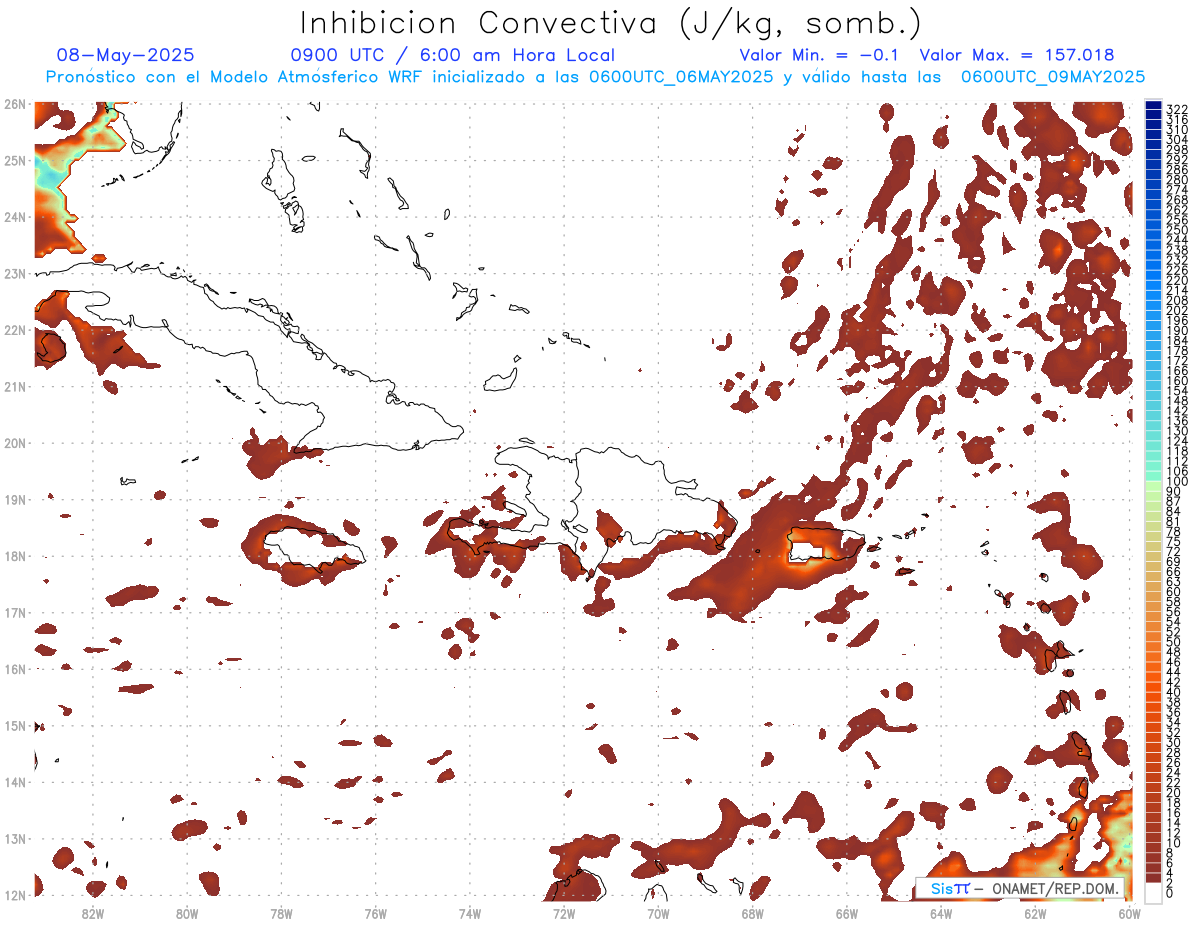
Task: Click the 20N latitude label
Action: point(14,443)
